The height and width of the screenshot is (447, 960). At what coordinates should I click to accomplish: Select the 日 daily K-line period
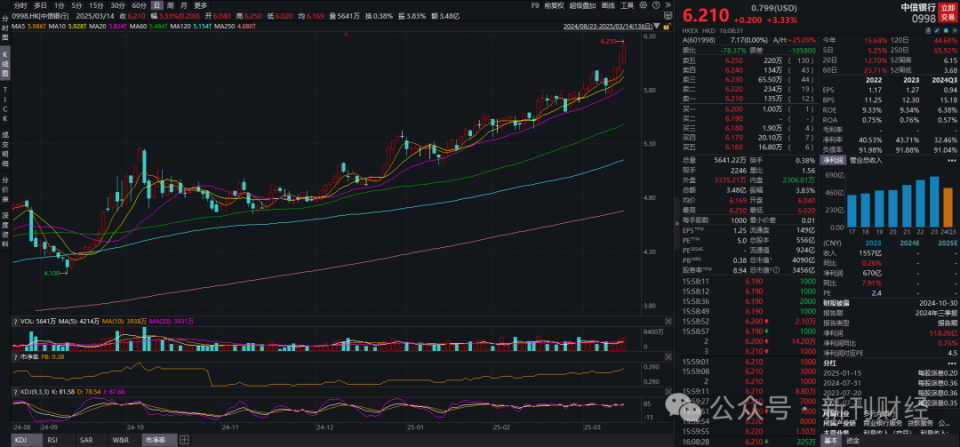click(x=157, y=5)
